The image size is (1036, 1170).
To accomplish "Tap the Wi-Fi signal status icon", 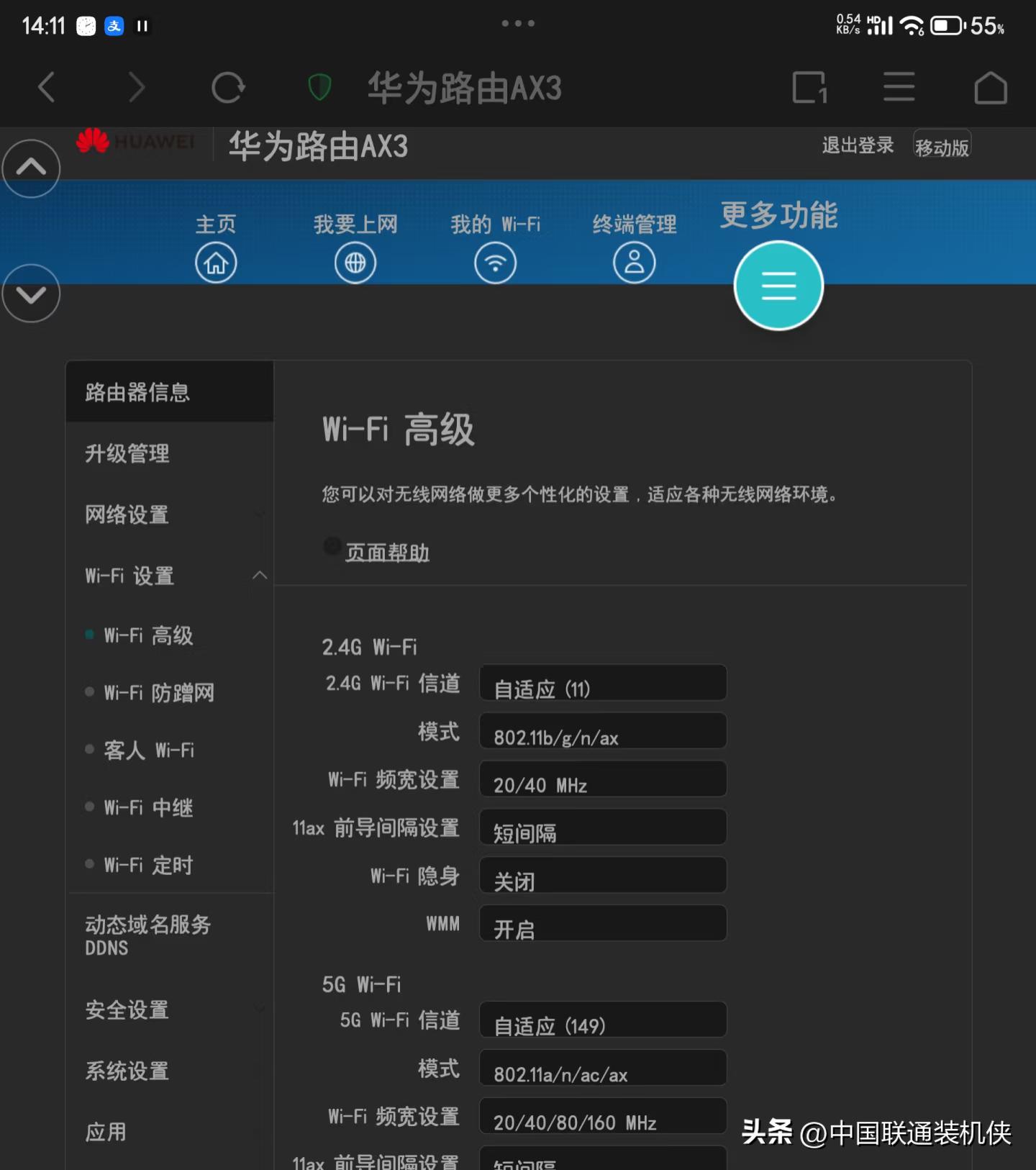I will pyautogui.click(x=912, y=27).
